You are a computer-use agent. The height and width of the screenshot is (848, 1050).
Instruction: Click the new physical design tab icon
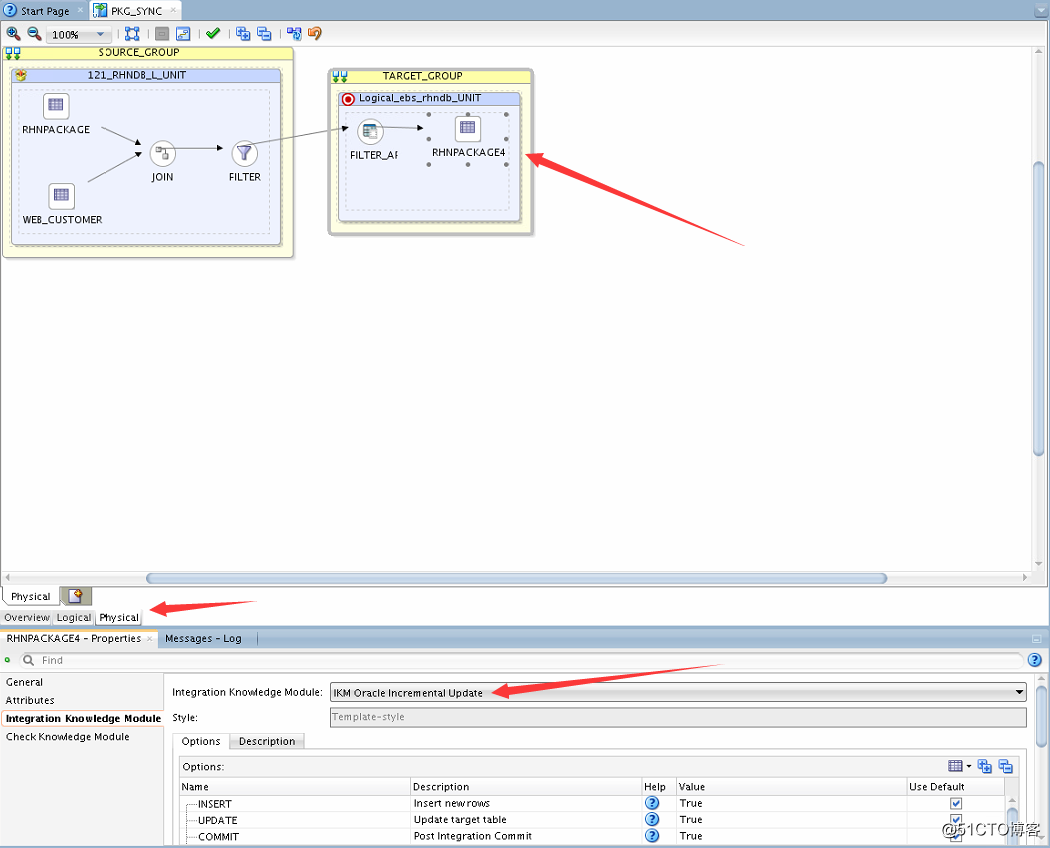(76, 595)
